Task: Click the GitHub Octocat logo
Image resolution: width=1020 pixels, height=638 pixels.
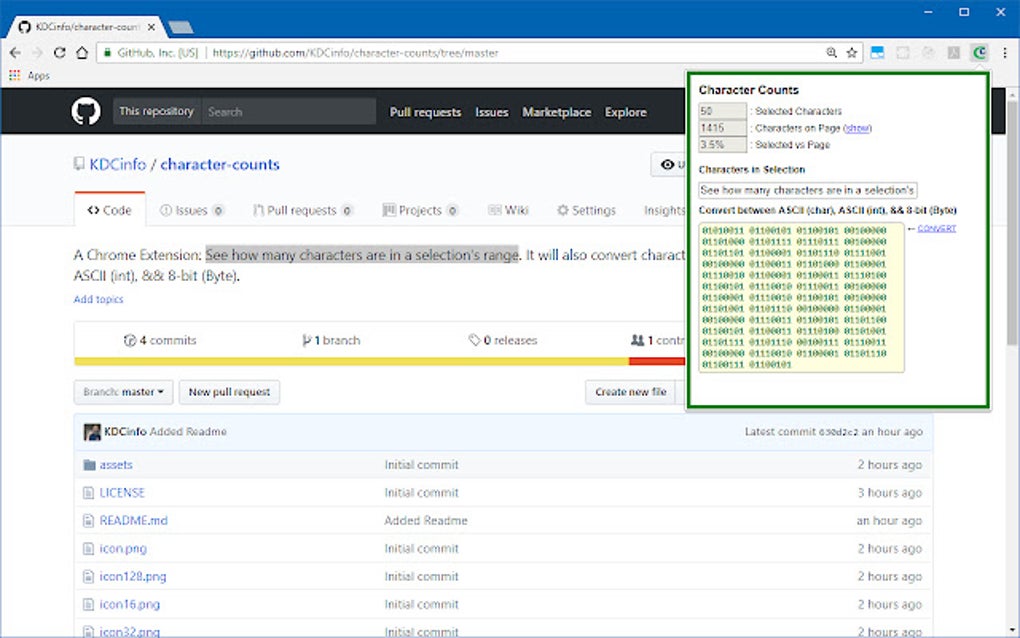Action: coord(85,111)
